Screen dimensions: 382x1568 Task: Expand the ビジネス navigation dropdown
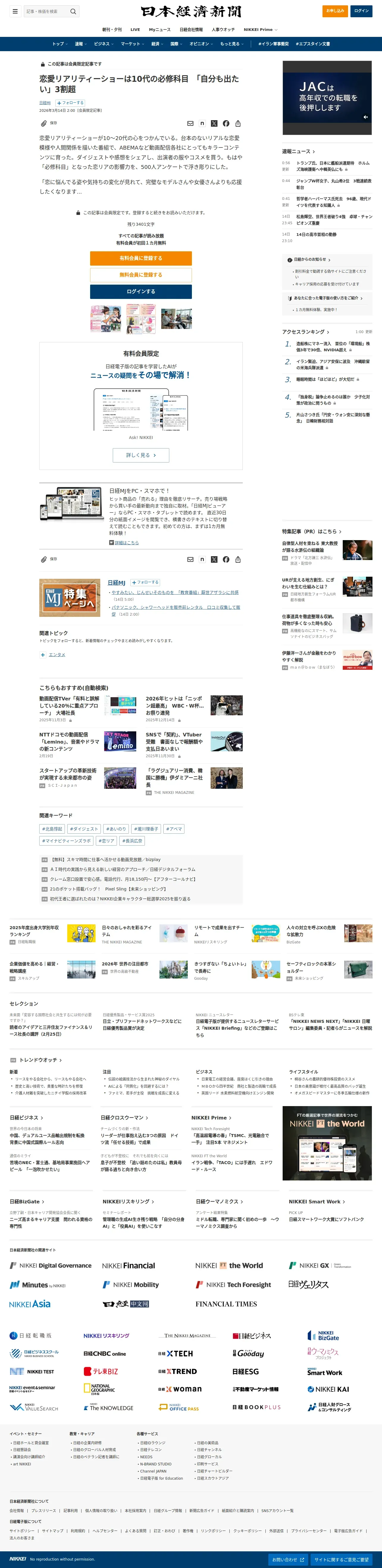click(x=103, y=44)
